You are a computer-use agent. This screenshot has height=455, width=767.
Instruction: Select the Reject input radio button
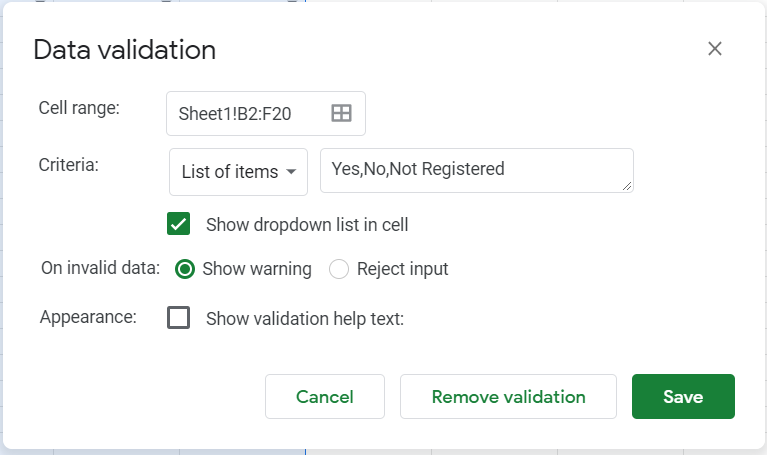[339, 269]
